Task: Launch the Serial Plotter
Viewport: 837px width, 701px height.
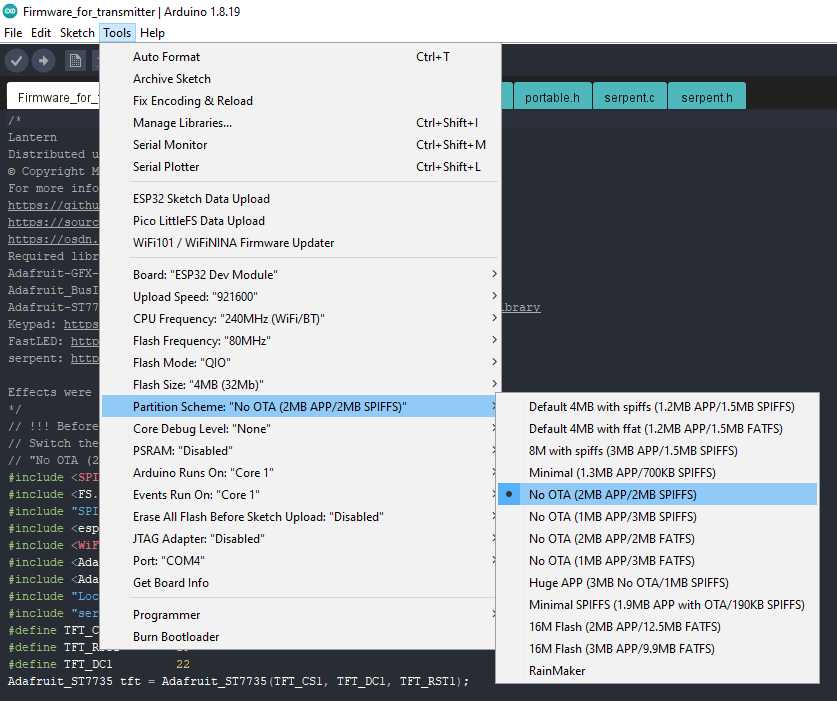Action: click(300, 167)
